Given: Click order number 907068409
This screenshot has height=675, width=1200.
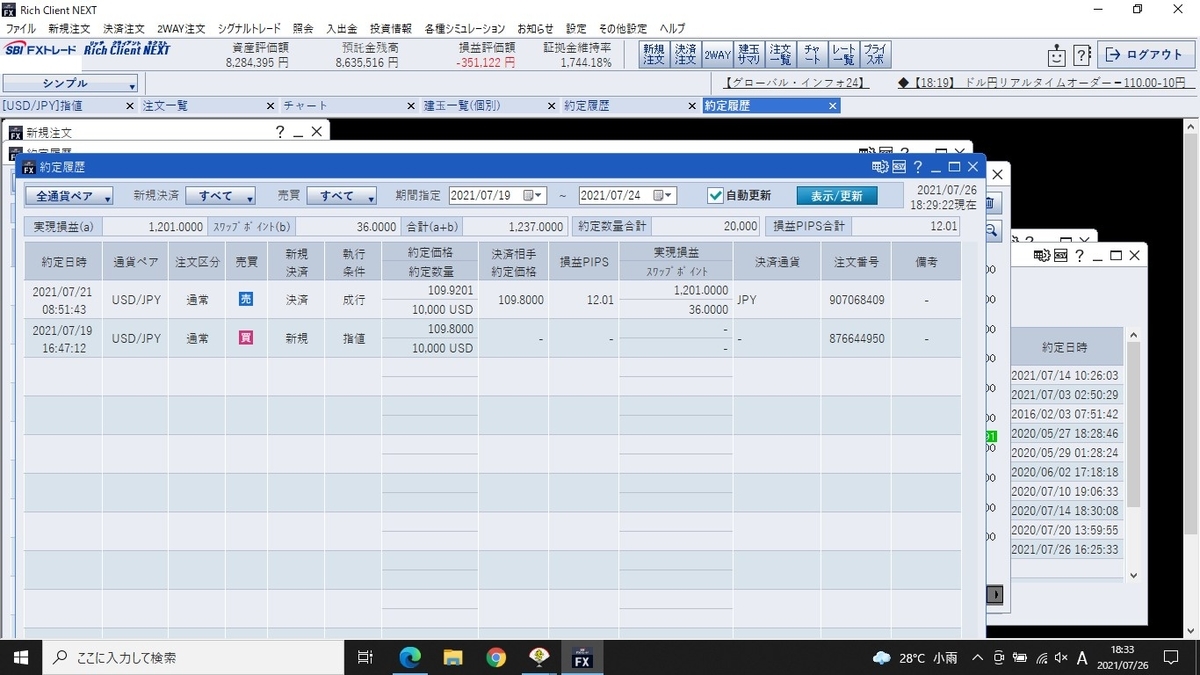Looking at the screenshot, I should tap(857, 299).
